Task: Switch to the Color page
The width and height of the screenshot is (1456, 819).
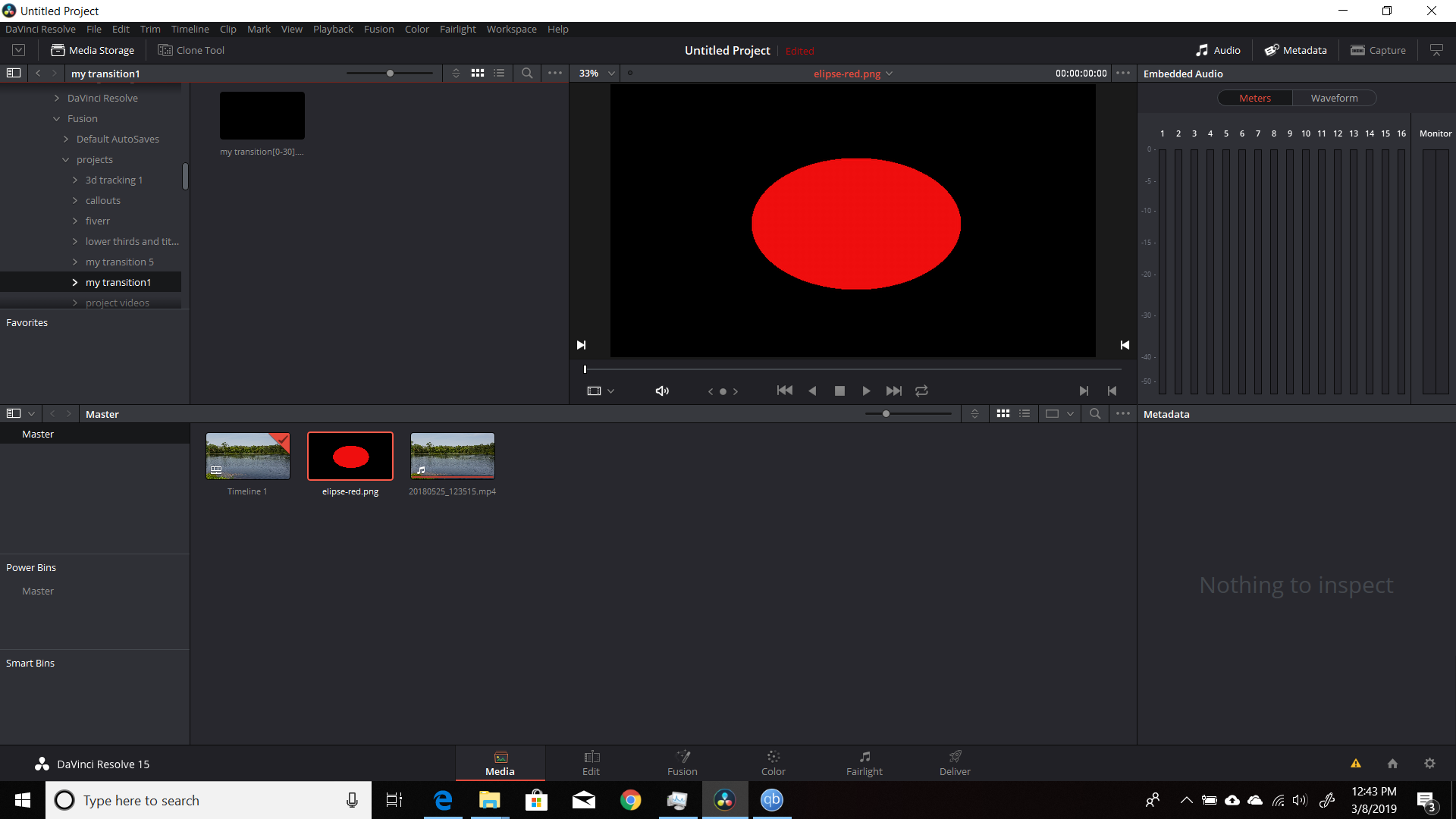Action: (x=773, y=764)
